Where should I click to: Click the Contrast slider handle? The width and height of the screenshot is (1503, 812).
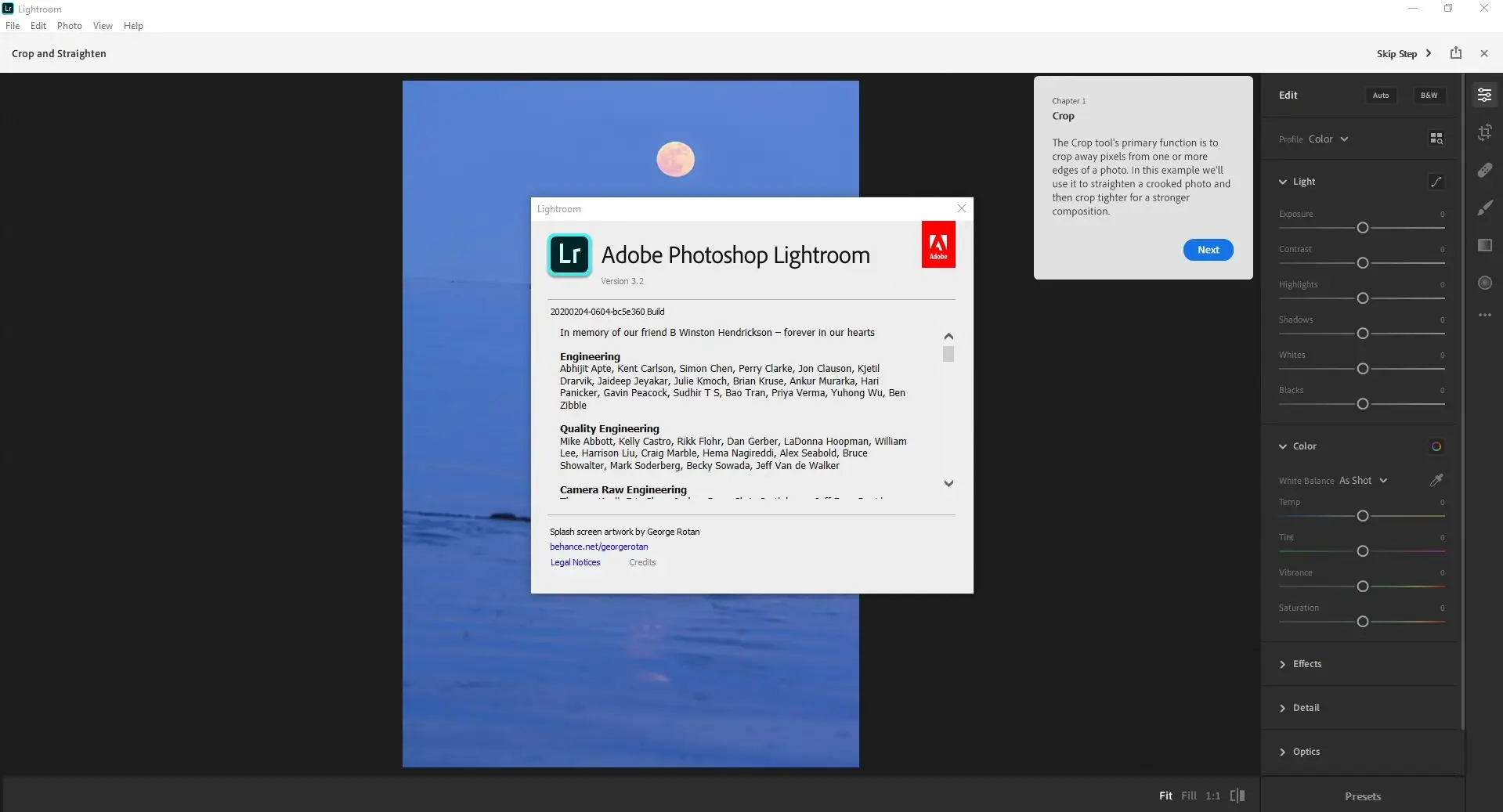[x=1362, y=263]
